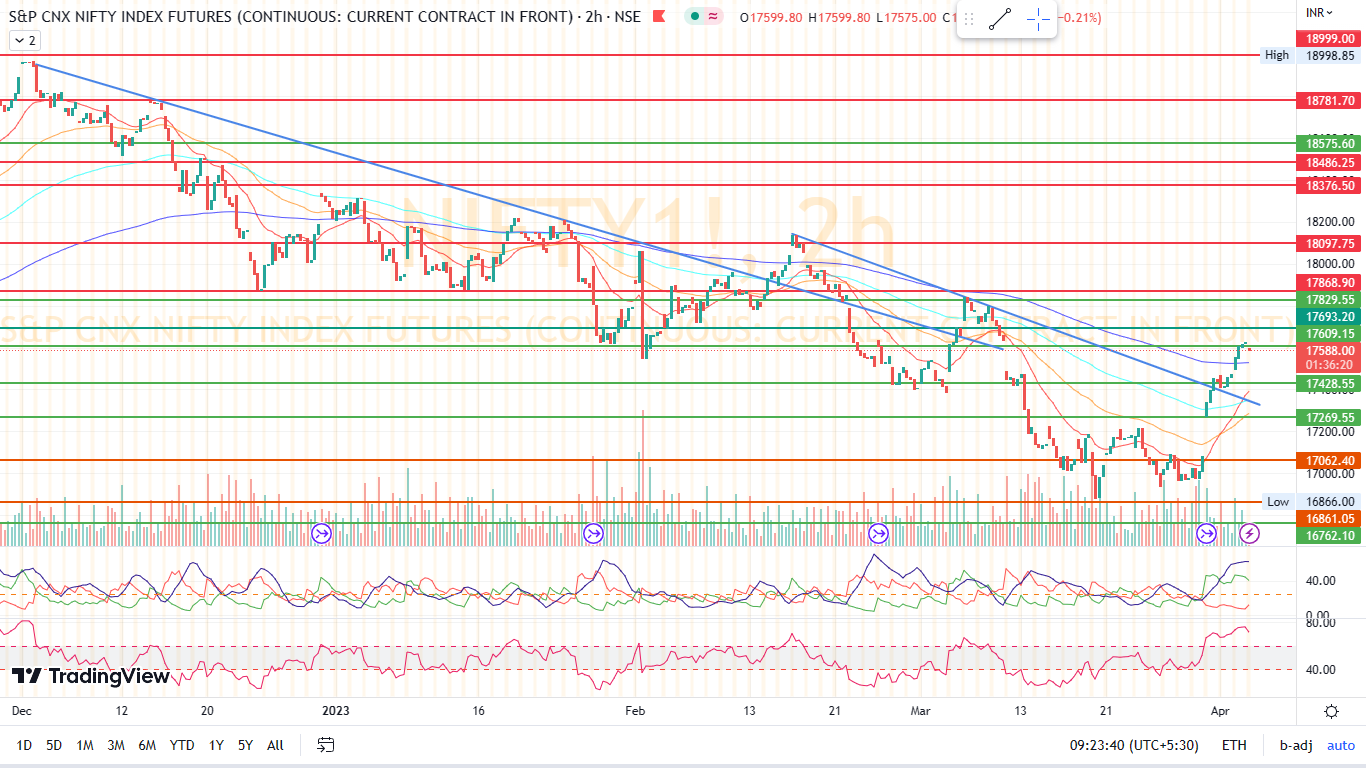The height and width of the screenshot is (768, 1366).
Task: Click the Mar label on time axis
Action: click(x=921, y=711)
